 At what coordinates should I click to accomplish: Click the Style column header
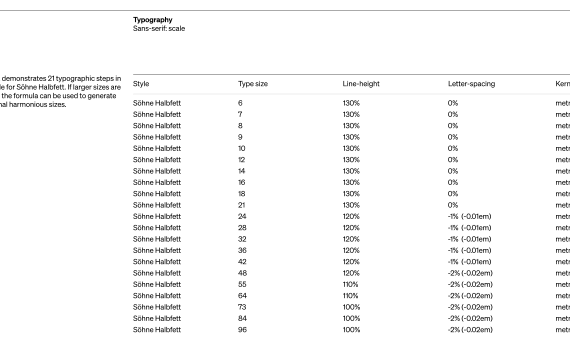tap(141, 84)
